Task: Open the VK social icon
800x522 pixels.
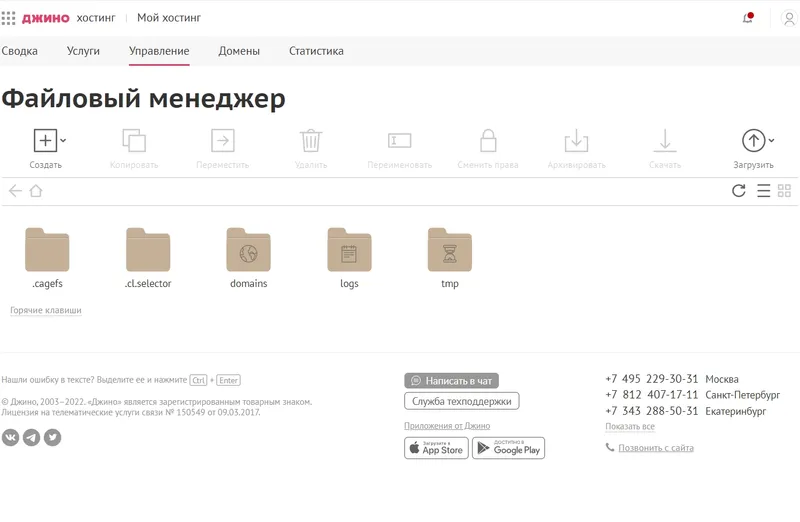Action: pyautogui.click(x=10, y=437)
